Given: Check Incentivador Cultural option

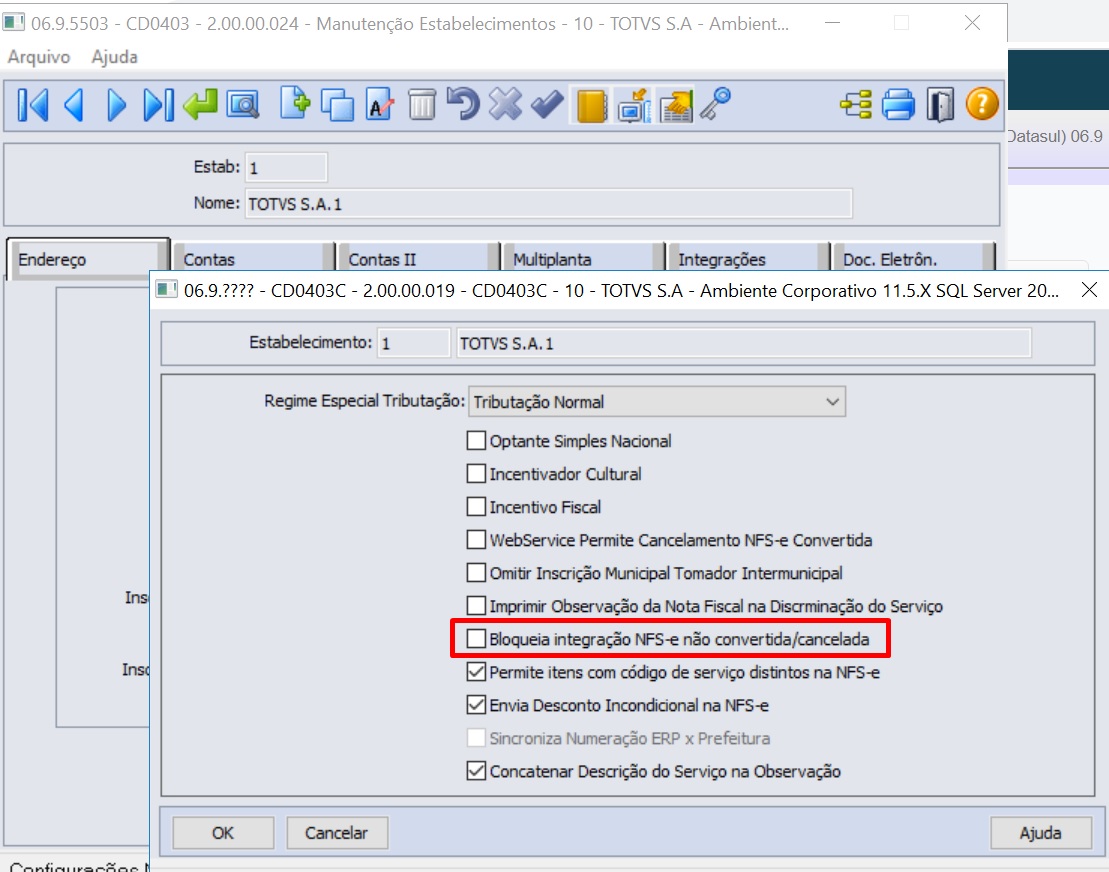Looking at the screenshot, I should (477, 474).
